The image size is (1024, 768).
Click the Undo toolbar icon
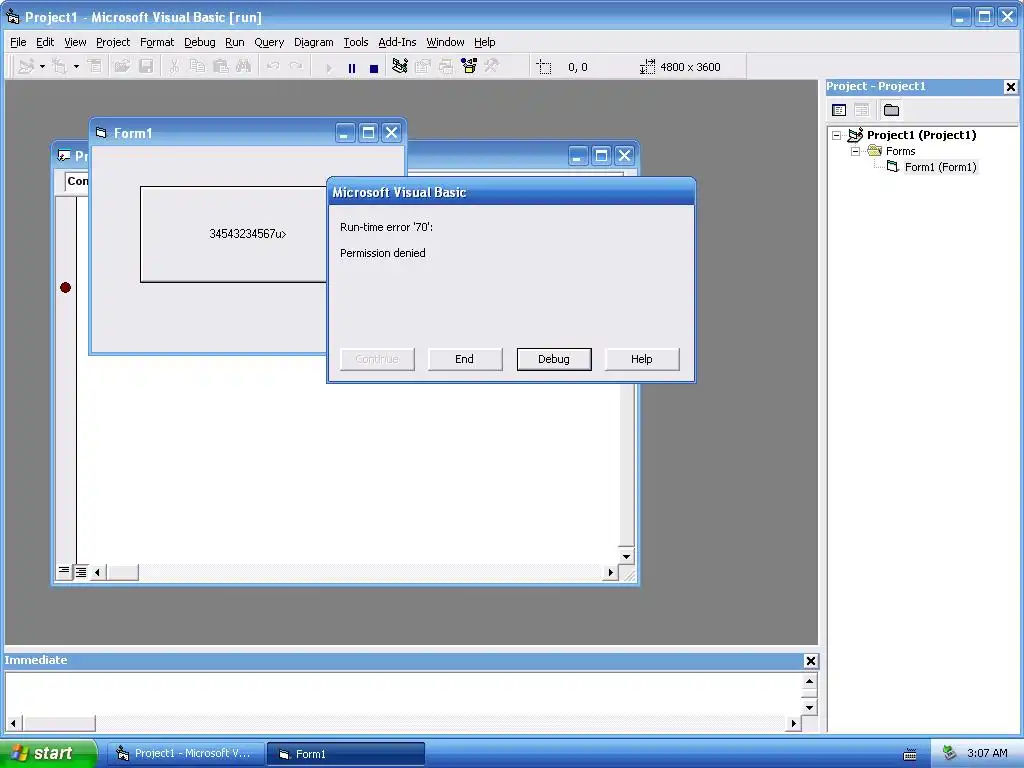(273, 67)
